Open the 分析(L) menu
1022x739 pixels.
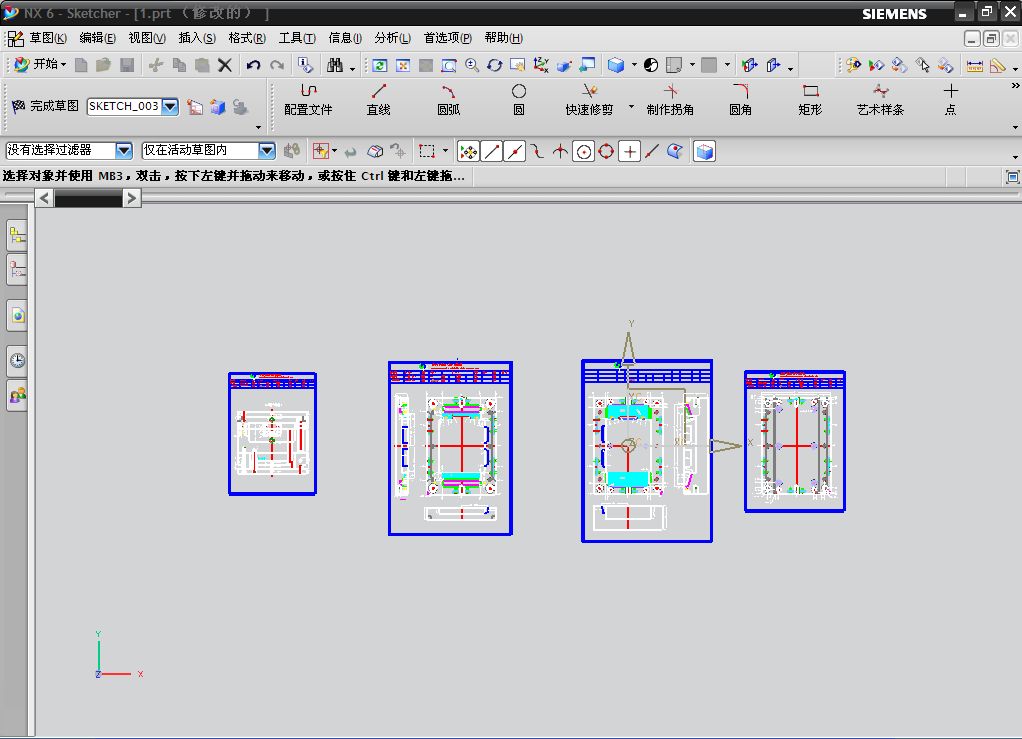[x=392, y=38]
